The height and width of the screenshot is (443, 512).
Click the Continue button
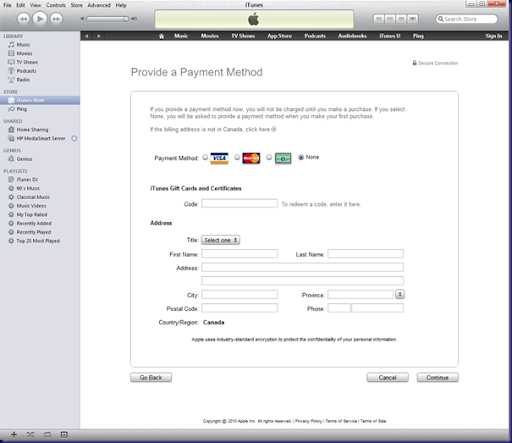(437, 377)
